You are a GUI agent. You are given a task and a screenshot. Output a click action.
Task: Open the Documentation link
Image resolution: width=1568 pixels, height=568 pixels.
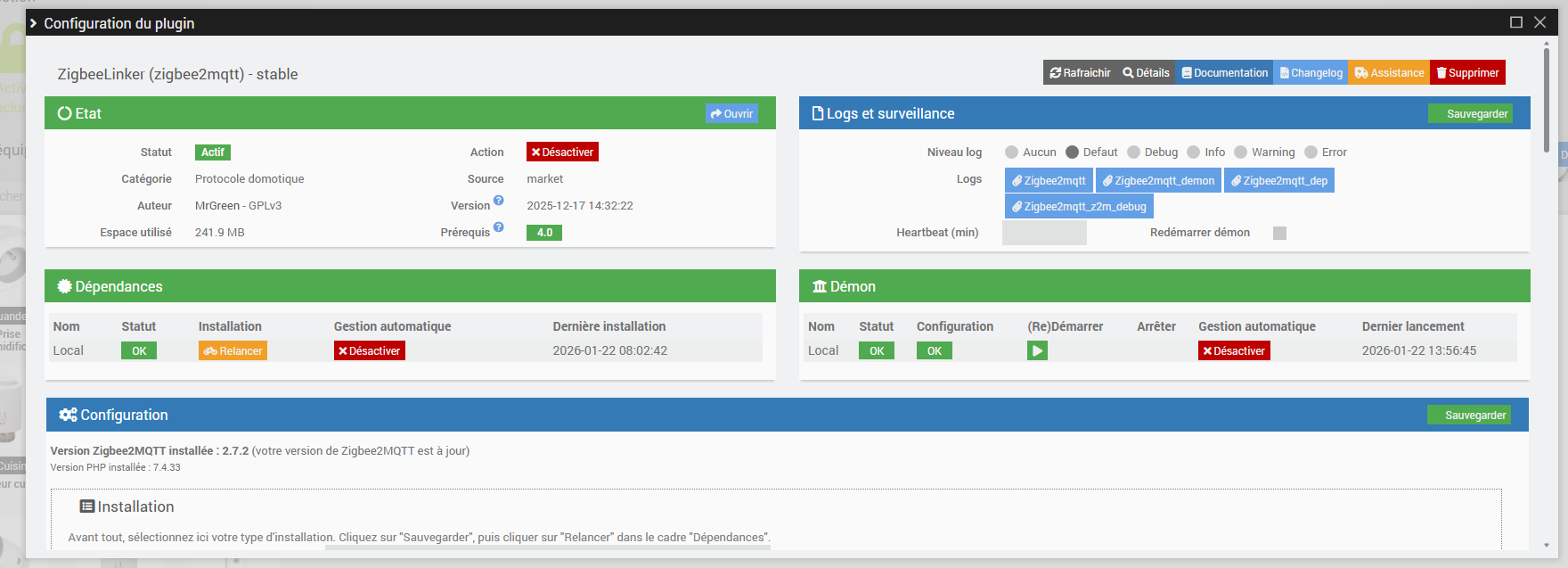1224,73
